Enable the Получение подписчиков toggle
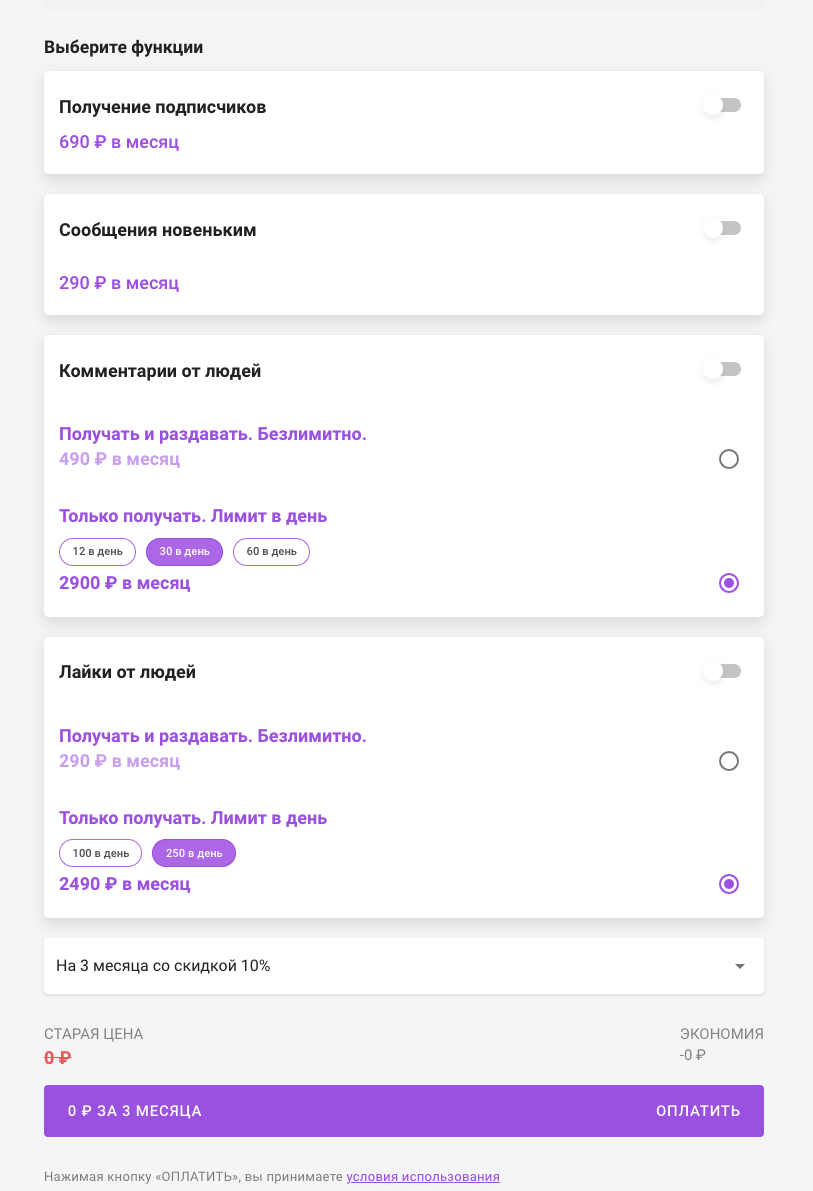 [x=722, y=106]
